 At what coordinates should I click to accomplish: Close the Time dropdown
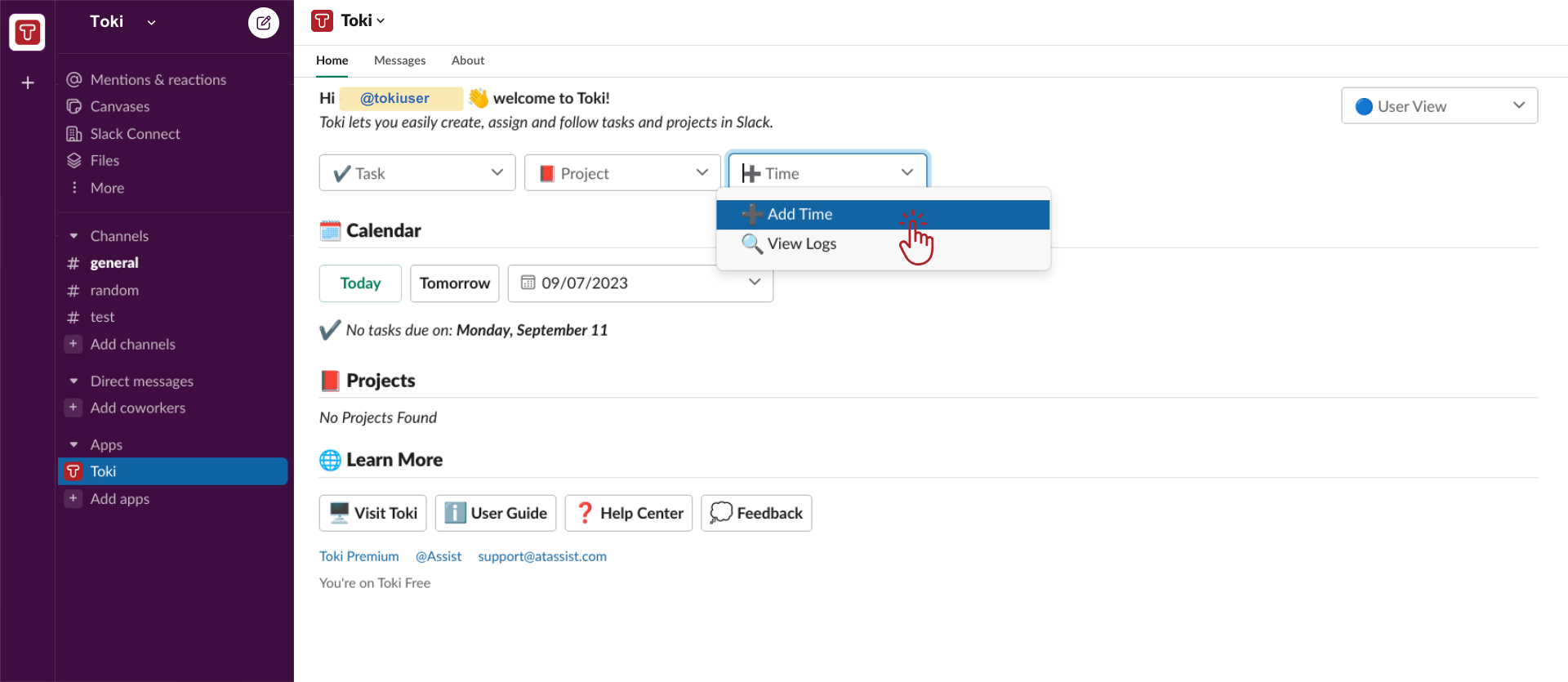point(827,173)
